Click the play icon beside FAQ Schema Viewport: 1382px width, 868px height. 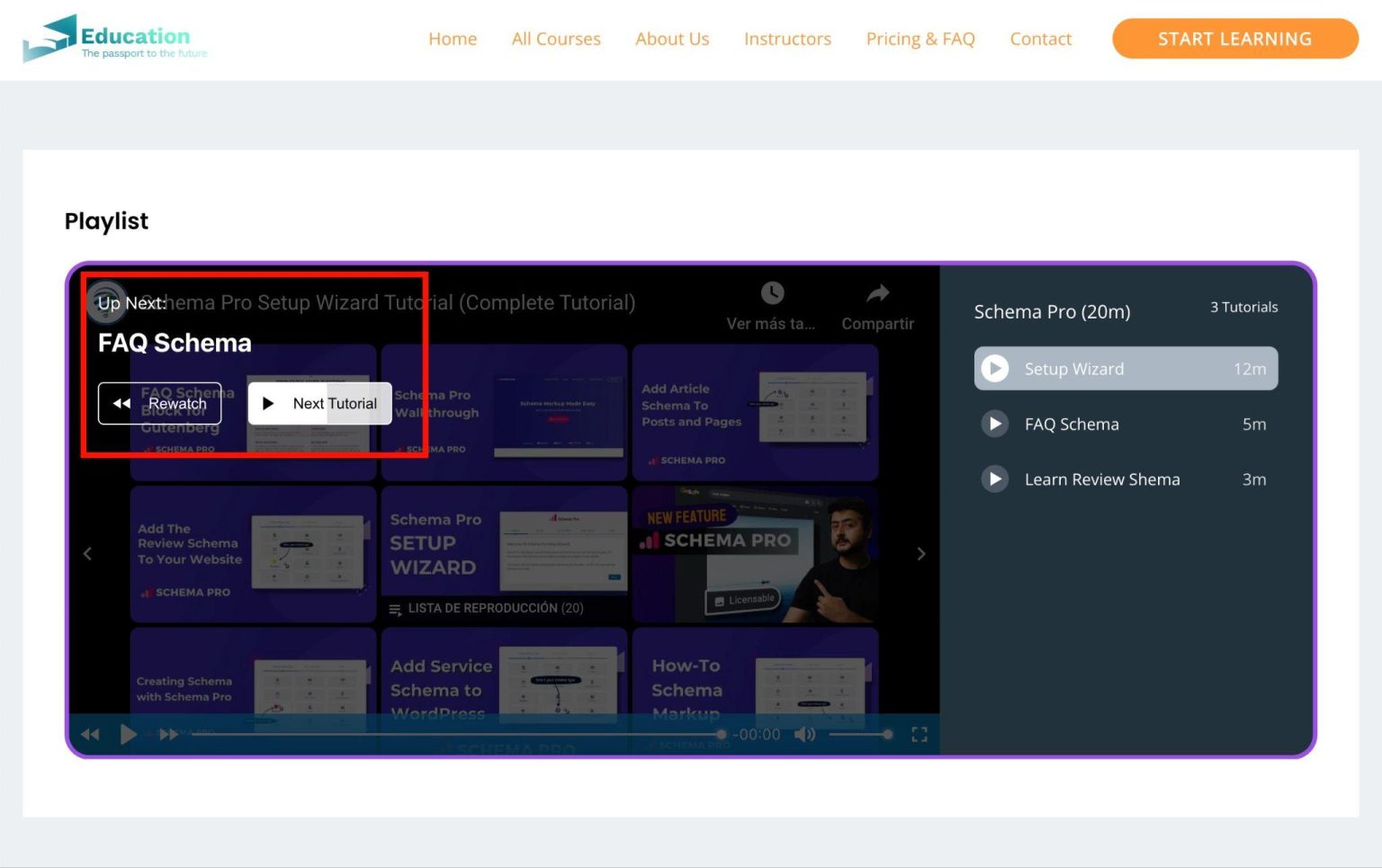994,424
